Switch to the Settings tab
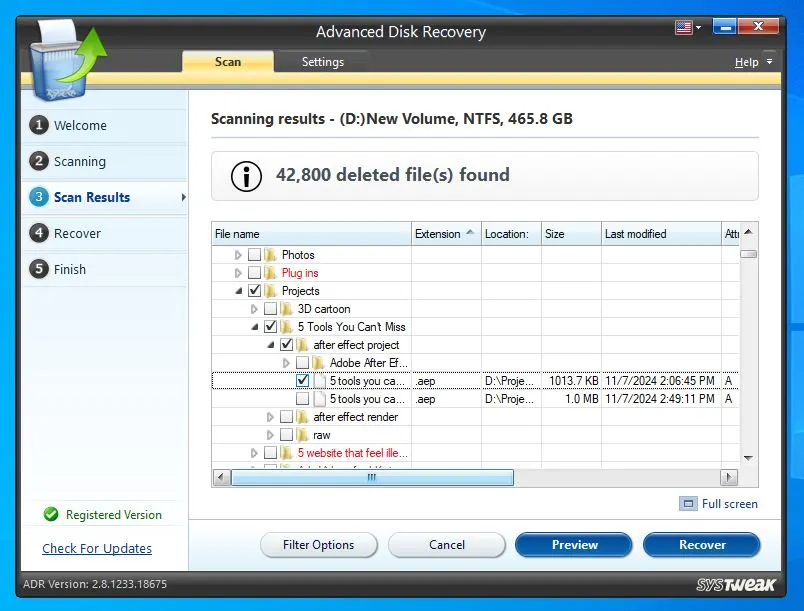Screen dimensions: 804x611 [x=322, y=62]
